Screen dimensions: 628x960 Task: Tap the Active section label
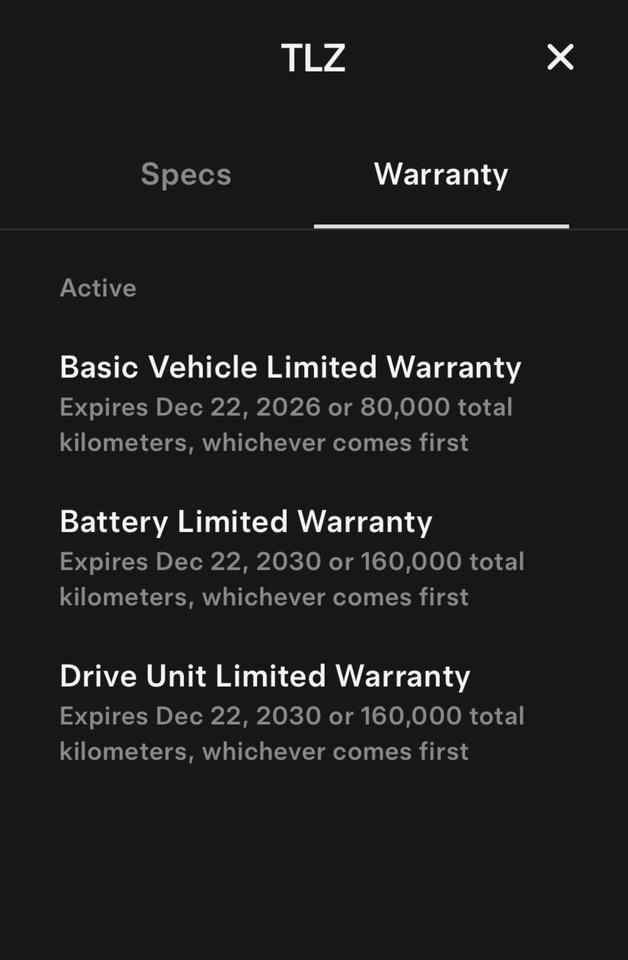(x=98, y=288)
